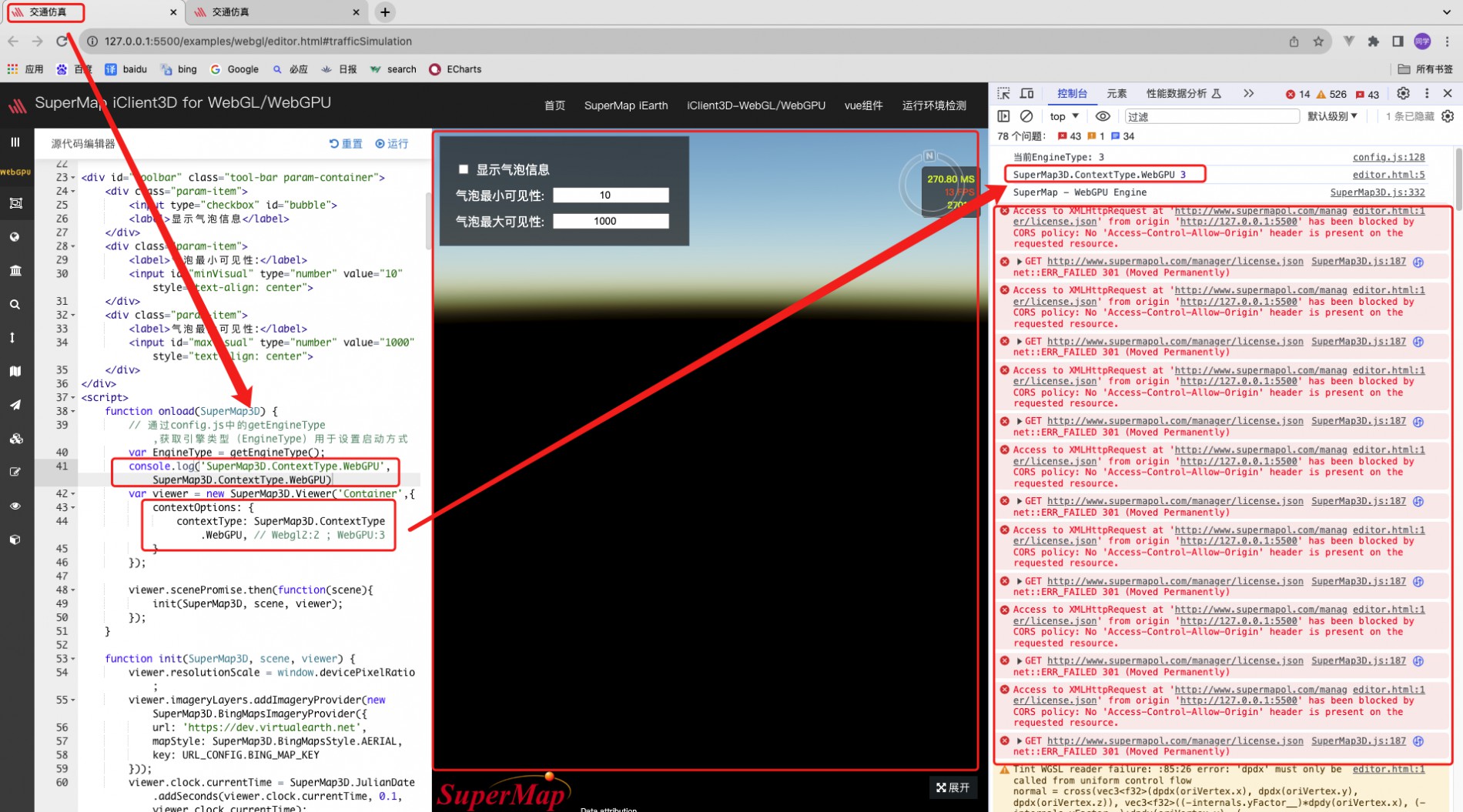Tick the 显示气泡信息 checkbox
This screenshot has width=1463, height=812.
pyautogui.click(x=464, y=169)
